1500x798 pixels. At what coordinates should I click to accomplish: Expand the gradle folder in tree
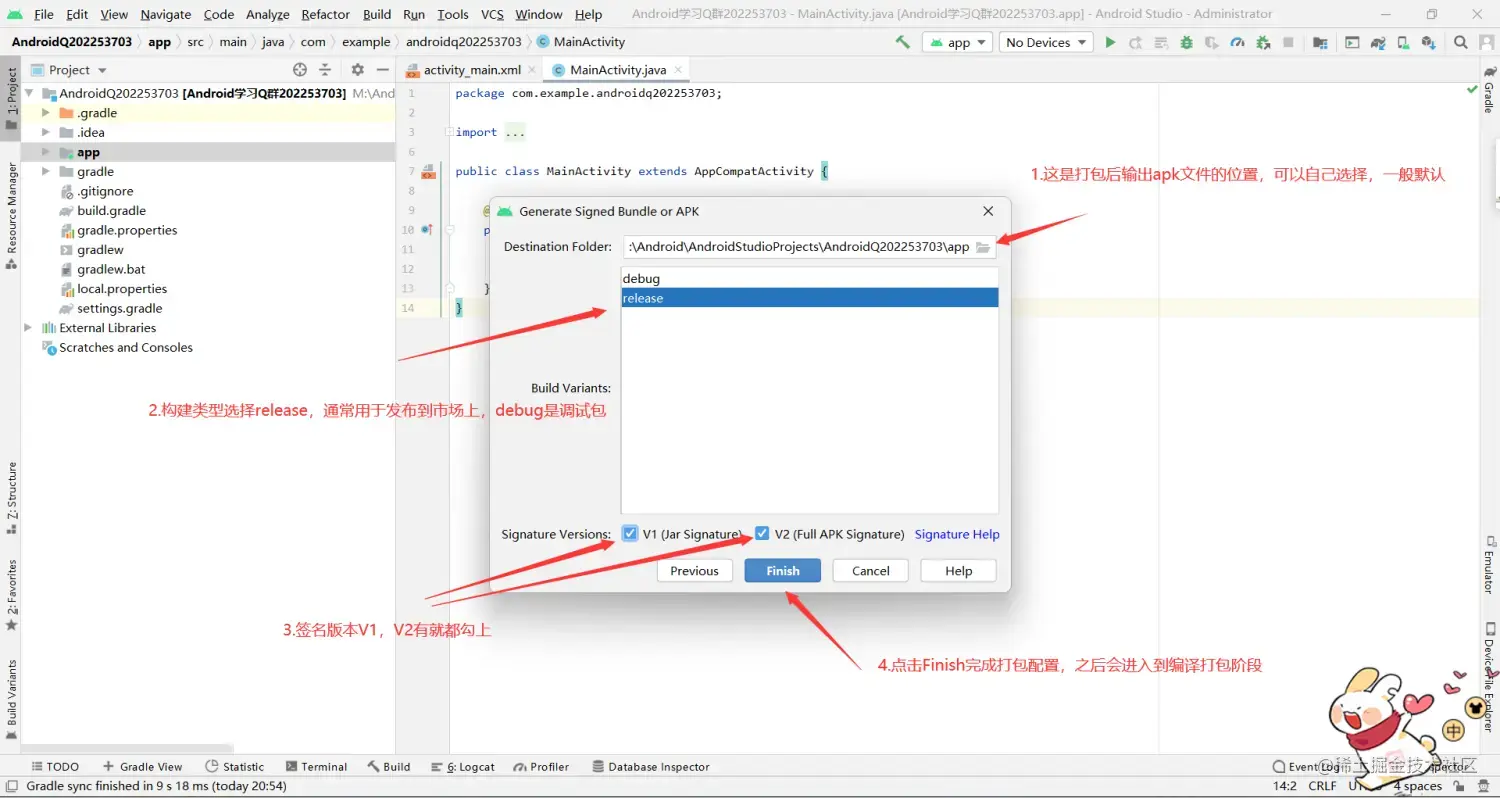pyautogui.click(x=45, y=171)
